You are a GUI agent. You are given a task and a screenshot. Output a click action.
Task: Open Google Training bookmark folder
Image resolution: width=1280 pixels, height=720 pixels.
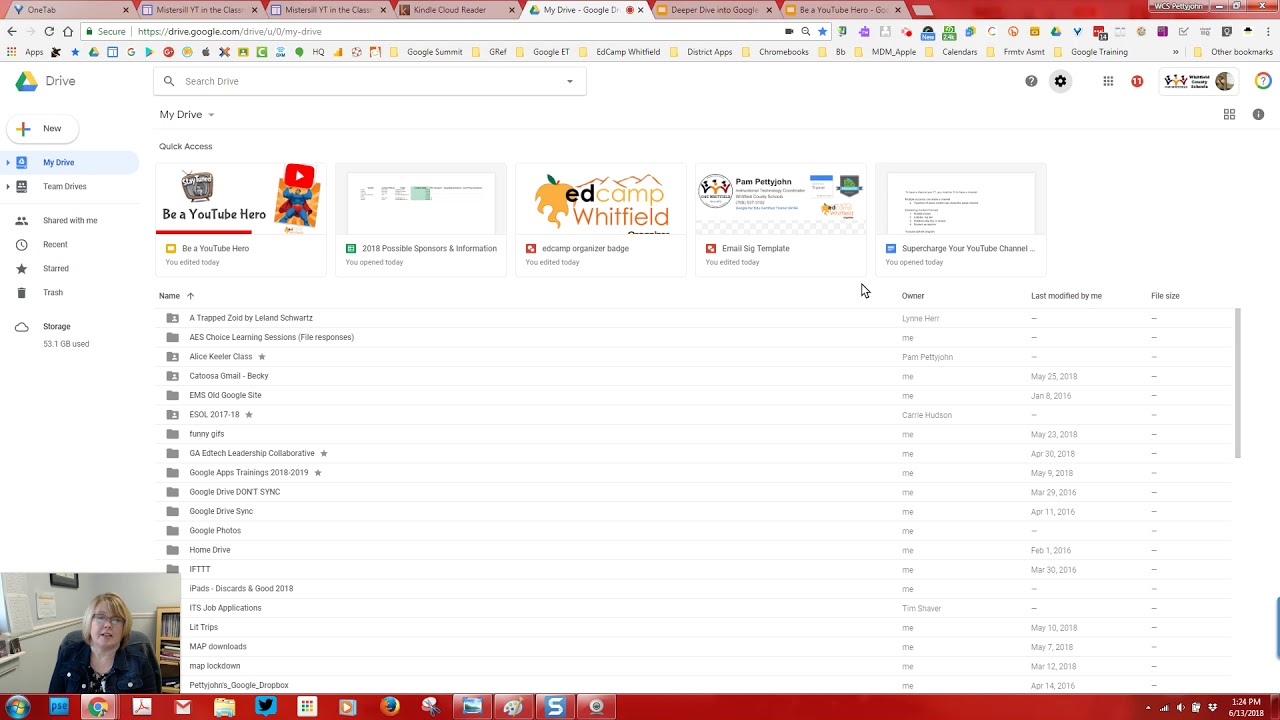click(x=1092, y=52)
